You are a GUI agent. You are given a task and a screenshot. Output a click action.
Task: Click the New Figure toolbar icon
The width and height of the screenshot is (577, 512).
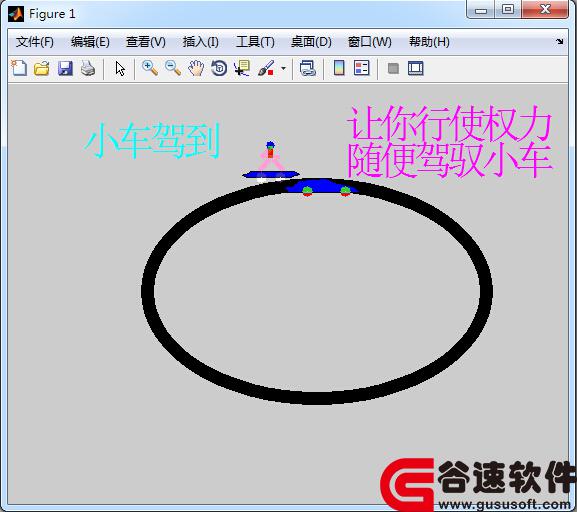(19, 68)
